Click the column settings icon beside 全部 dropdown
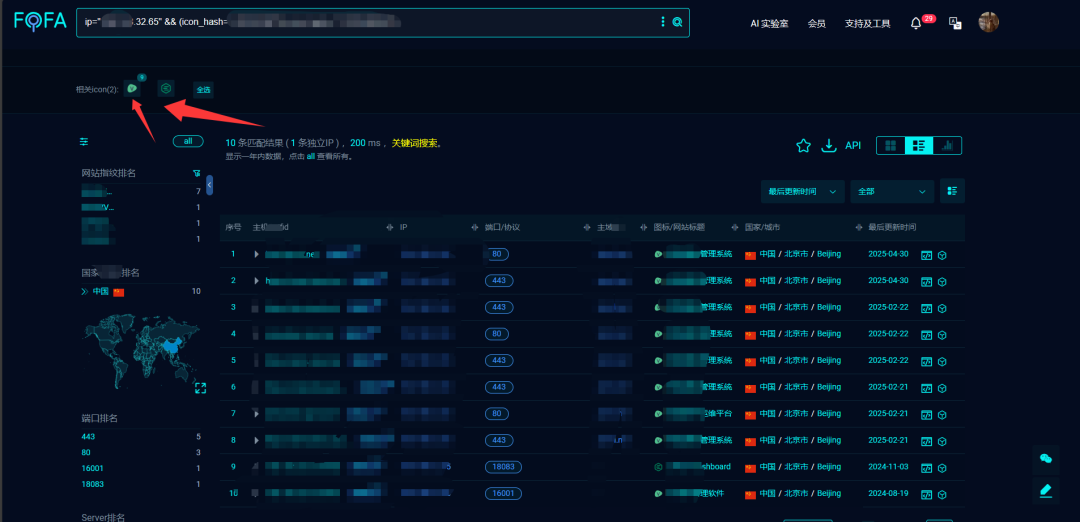Viewport: 1080px width, 522px height. pos(952,191)
